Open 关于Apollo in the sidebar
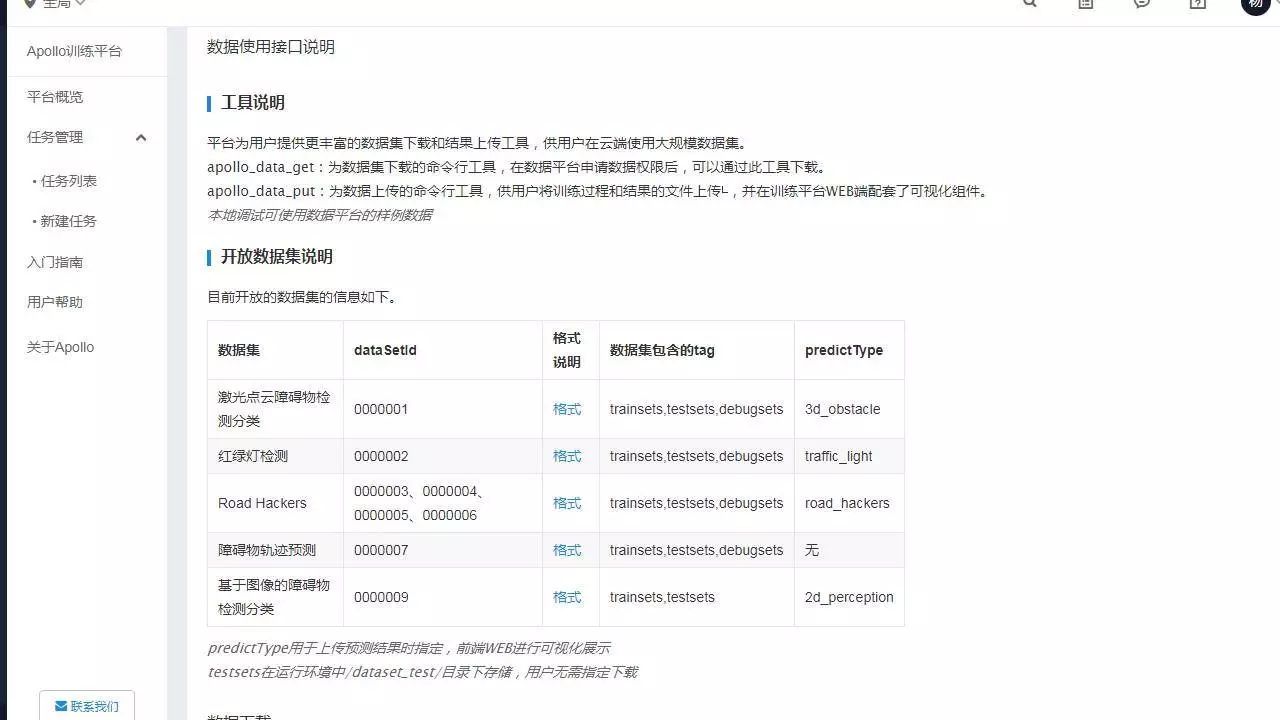Viewport: 1280px width, 720px height. (60, 347)
